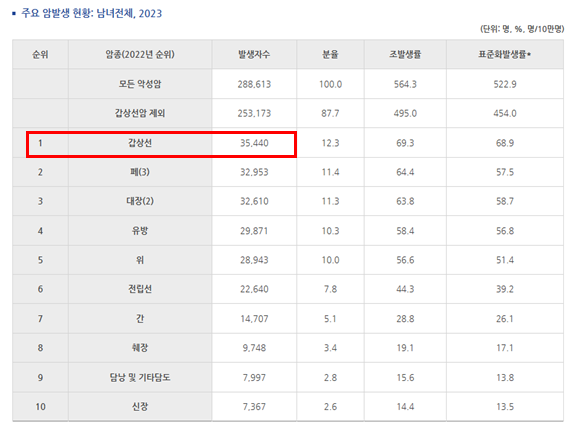
Task: Select the 모든 악성암 row label
Action: click(x=140, y=84)
